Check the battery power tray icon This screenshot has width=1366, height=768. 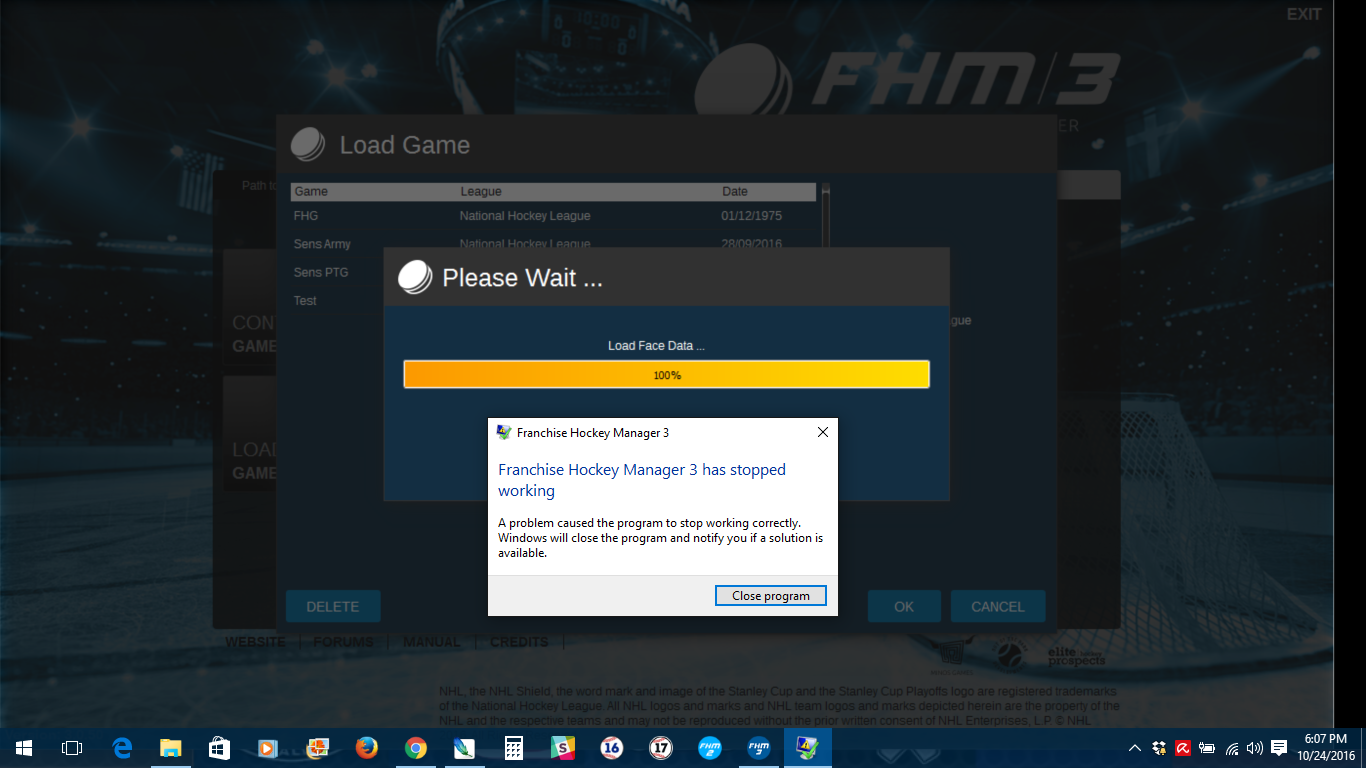click(1207, 748)
